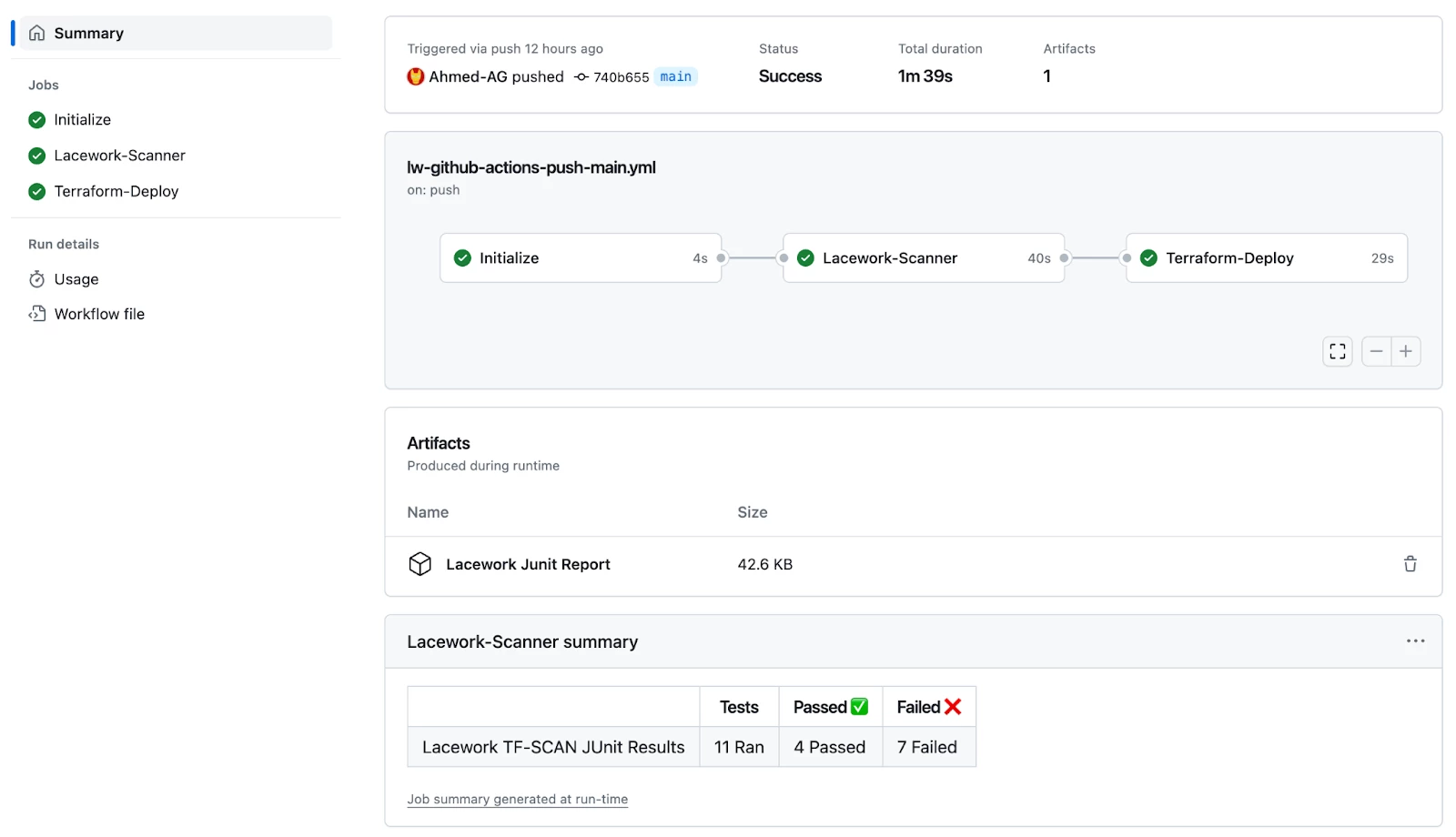The image size is (1456, 837).
Task: Zoom out the workflow graph
Action: pyautogui.click(x=1376, y=351)
